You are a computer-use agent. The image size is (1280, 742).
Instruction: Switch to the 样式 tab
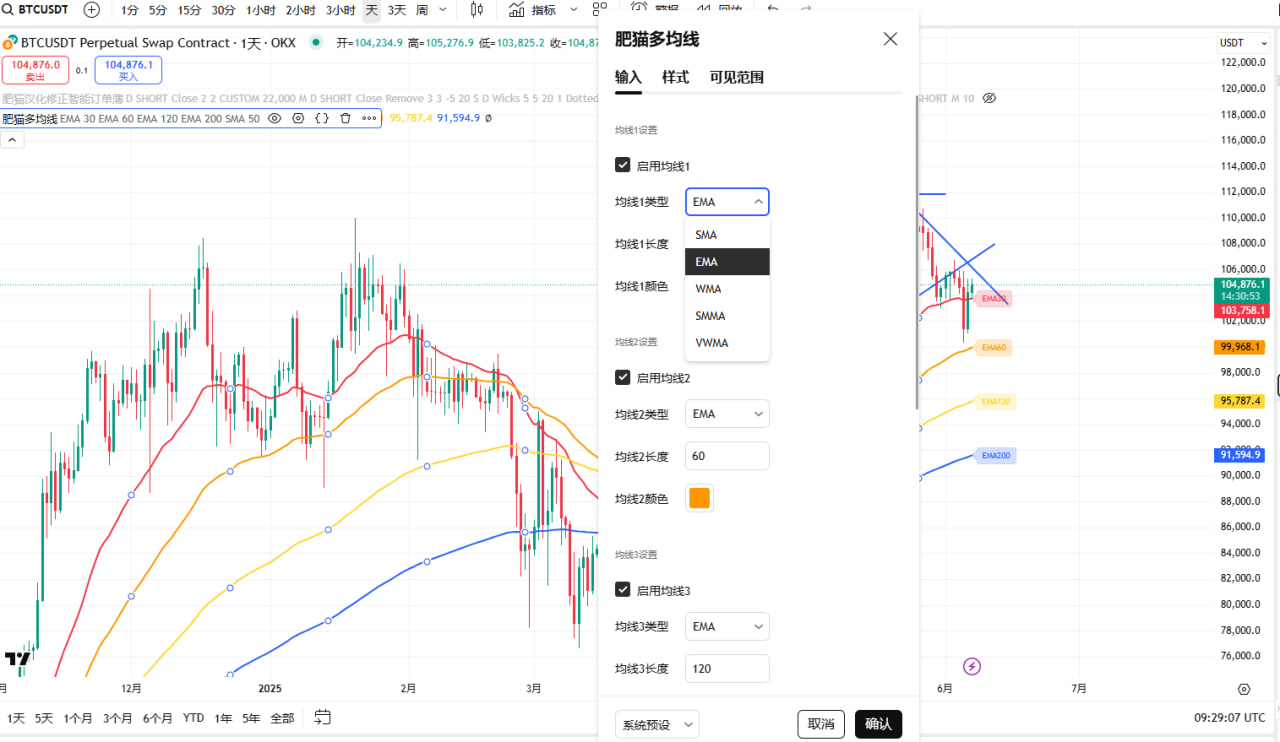point(675,77)
